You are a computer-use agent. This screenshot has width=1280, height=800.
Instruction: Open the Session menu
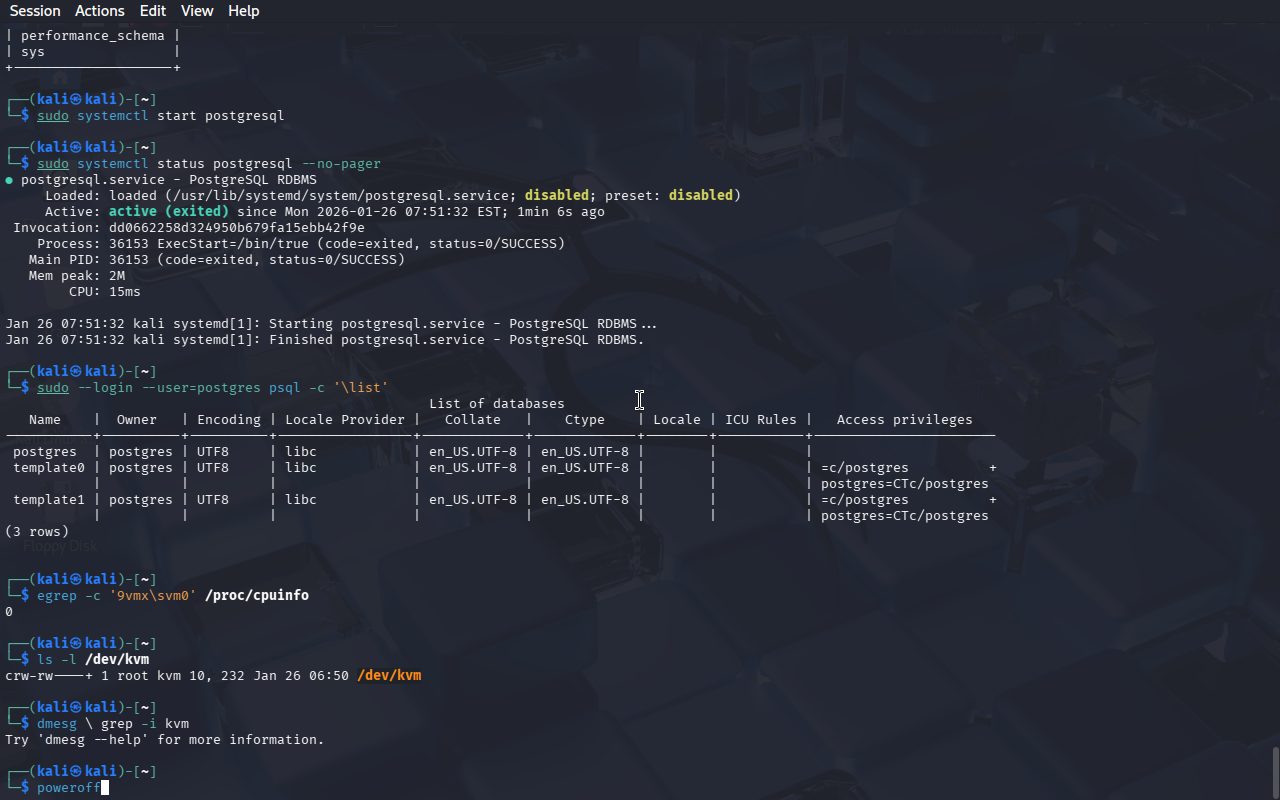click(x=35, y=11)
